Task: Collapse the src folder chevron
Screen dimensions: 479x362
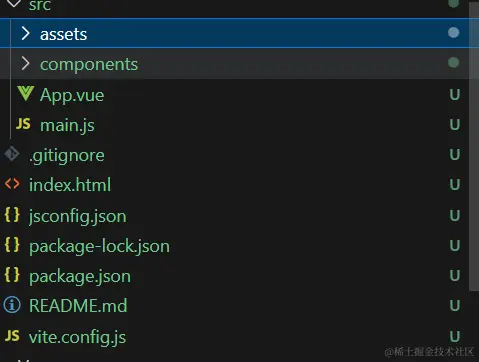Action: (x=14, y=3)
